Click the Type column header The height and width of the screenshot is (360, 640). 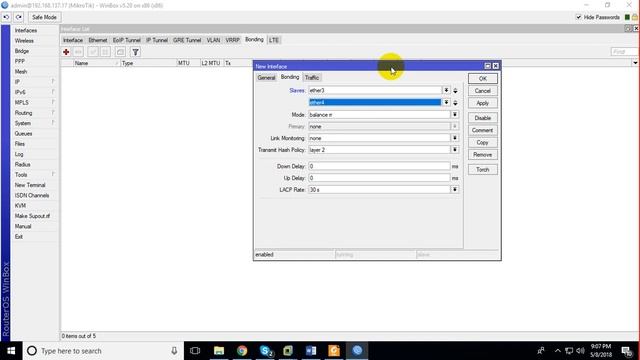click(149, 63)
